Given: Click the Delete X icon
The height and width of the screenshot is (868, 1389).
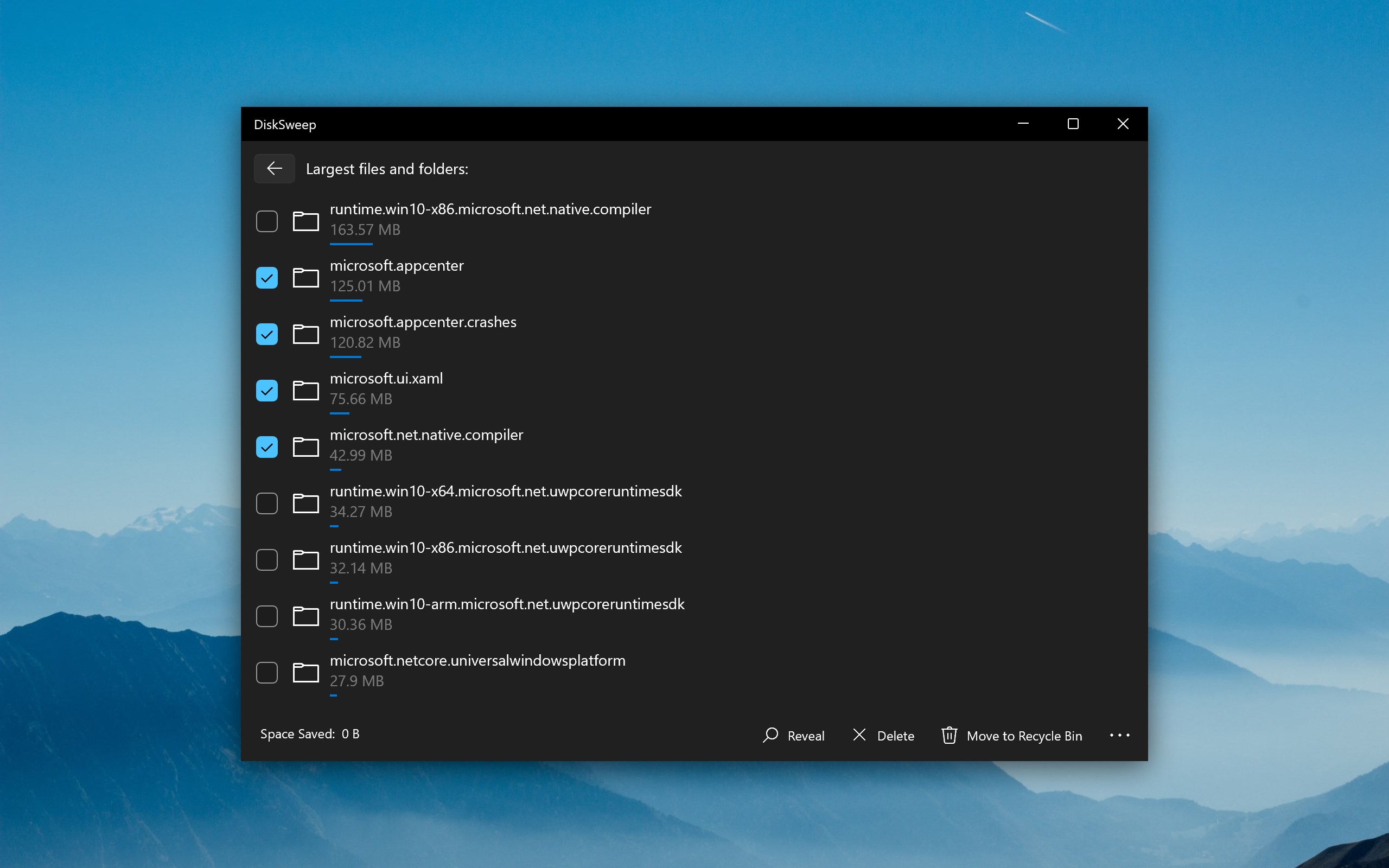Looking at the screenshot, I should [x=859, y=735].
